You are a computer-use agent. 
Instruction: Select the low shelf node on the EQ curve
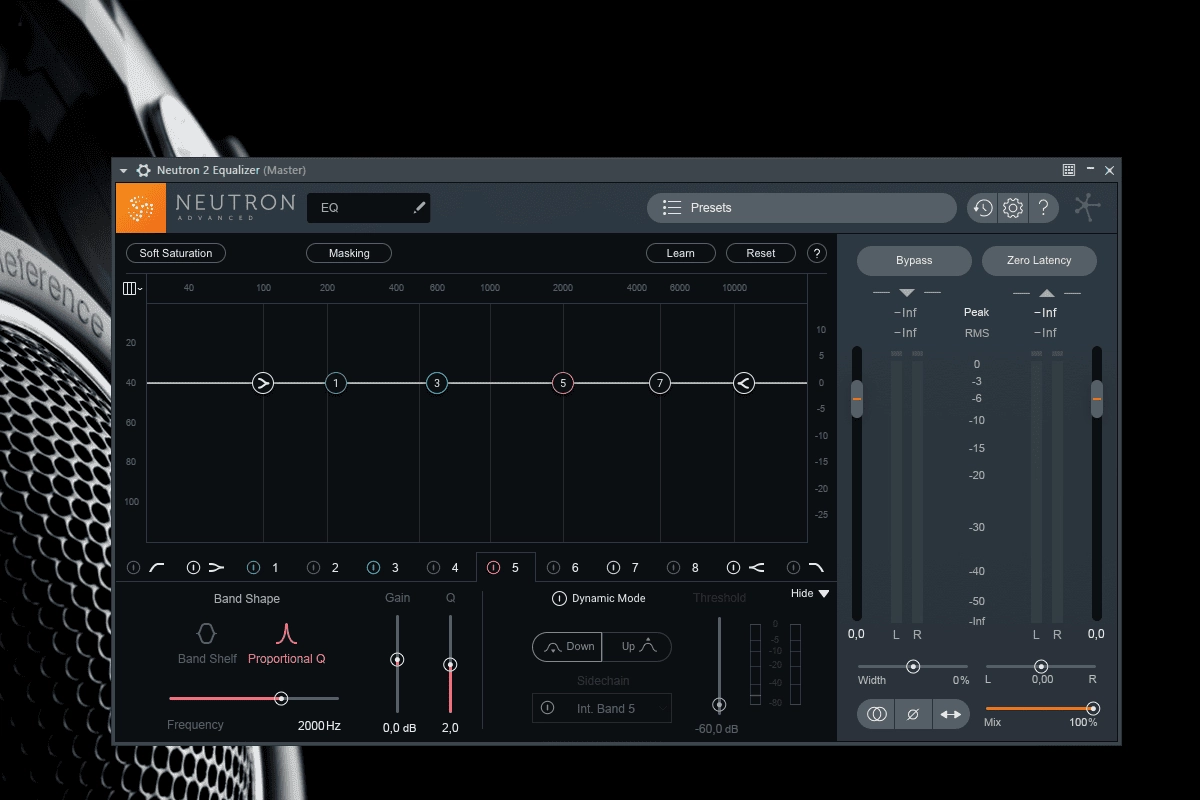[263, 383]
